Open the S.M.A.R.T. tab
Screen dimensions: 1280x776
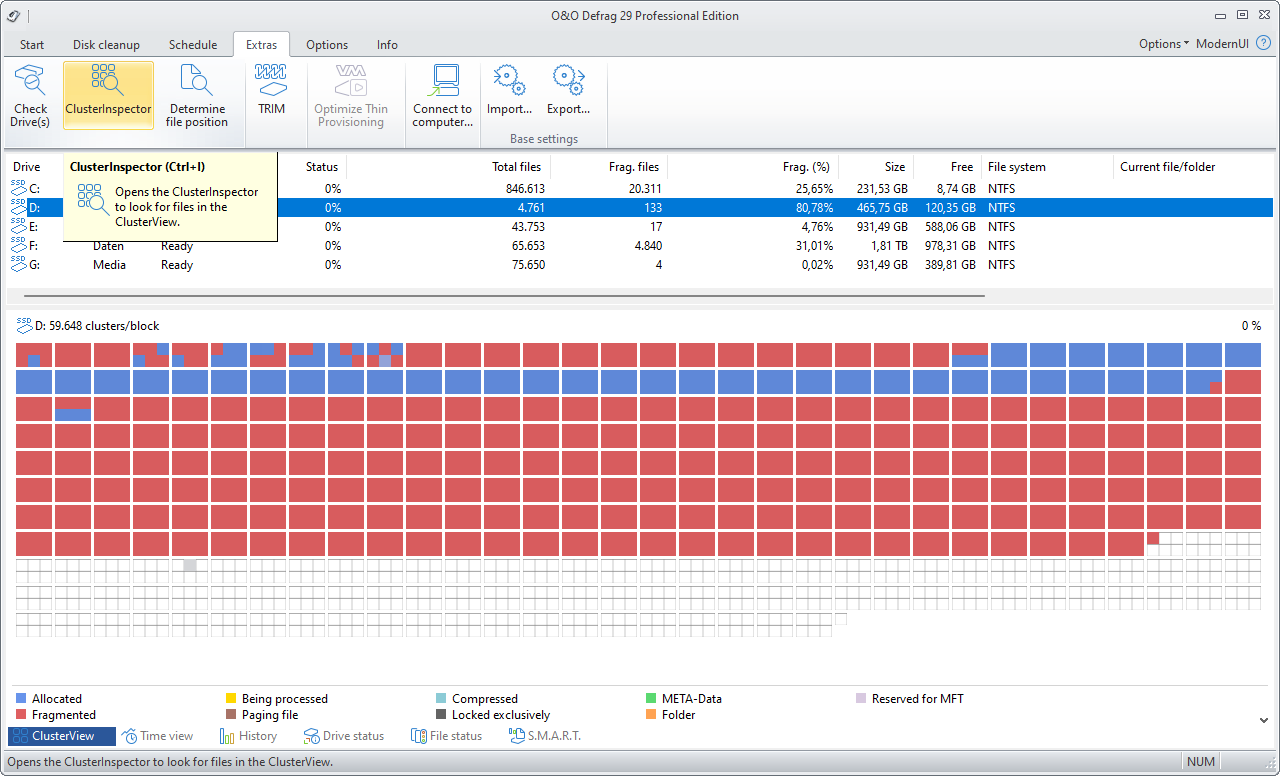545,736
